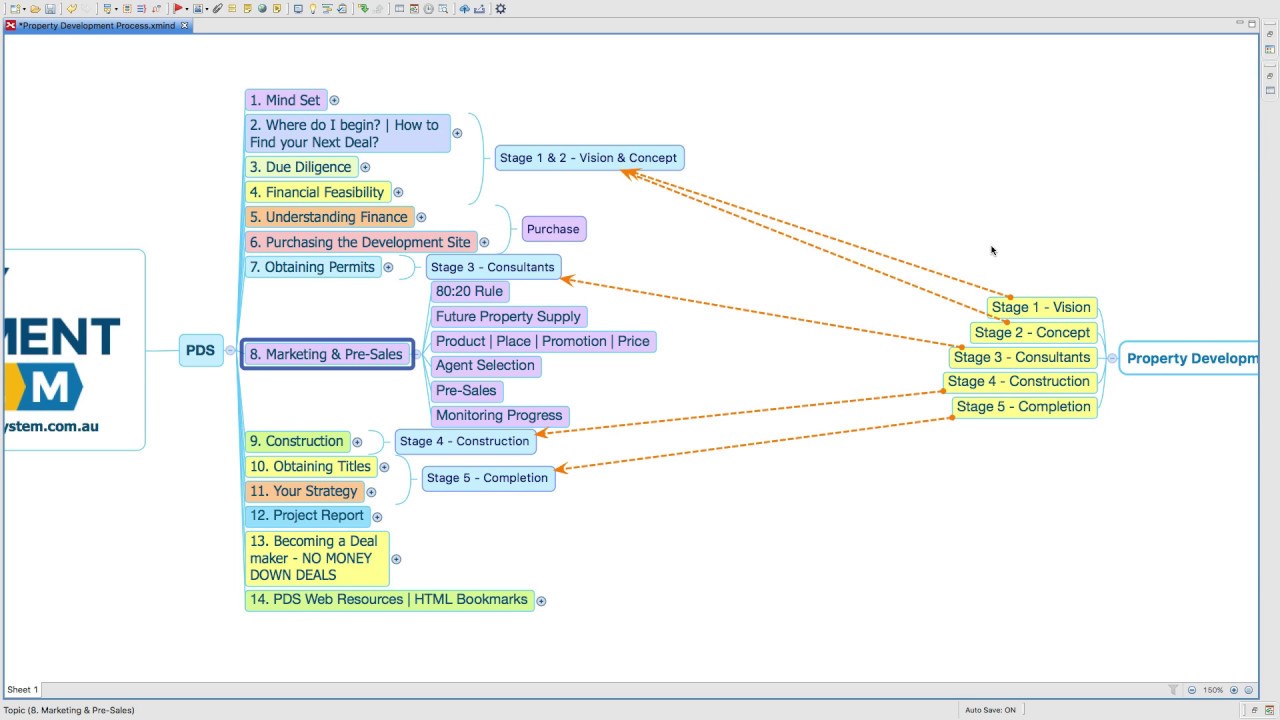
Task: Maximize the editor pane icon at top right
Action: pos(1252,24)
